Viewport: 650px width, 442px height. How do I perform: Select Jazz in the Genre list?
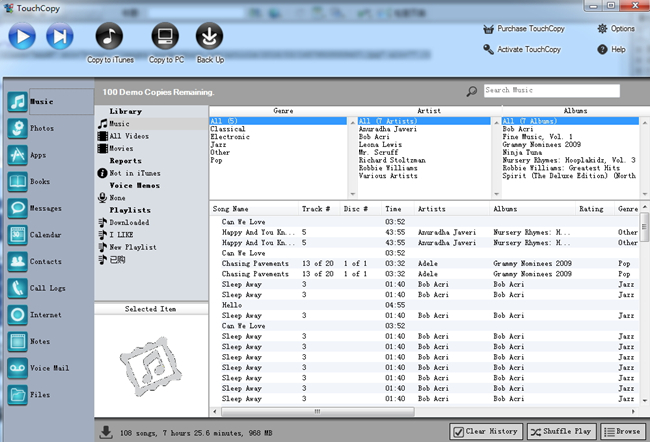coord(218,144)
